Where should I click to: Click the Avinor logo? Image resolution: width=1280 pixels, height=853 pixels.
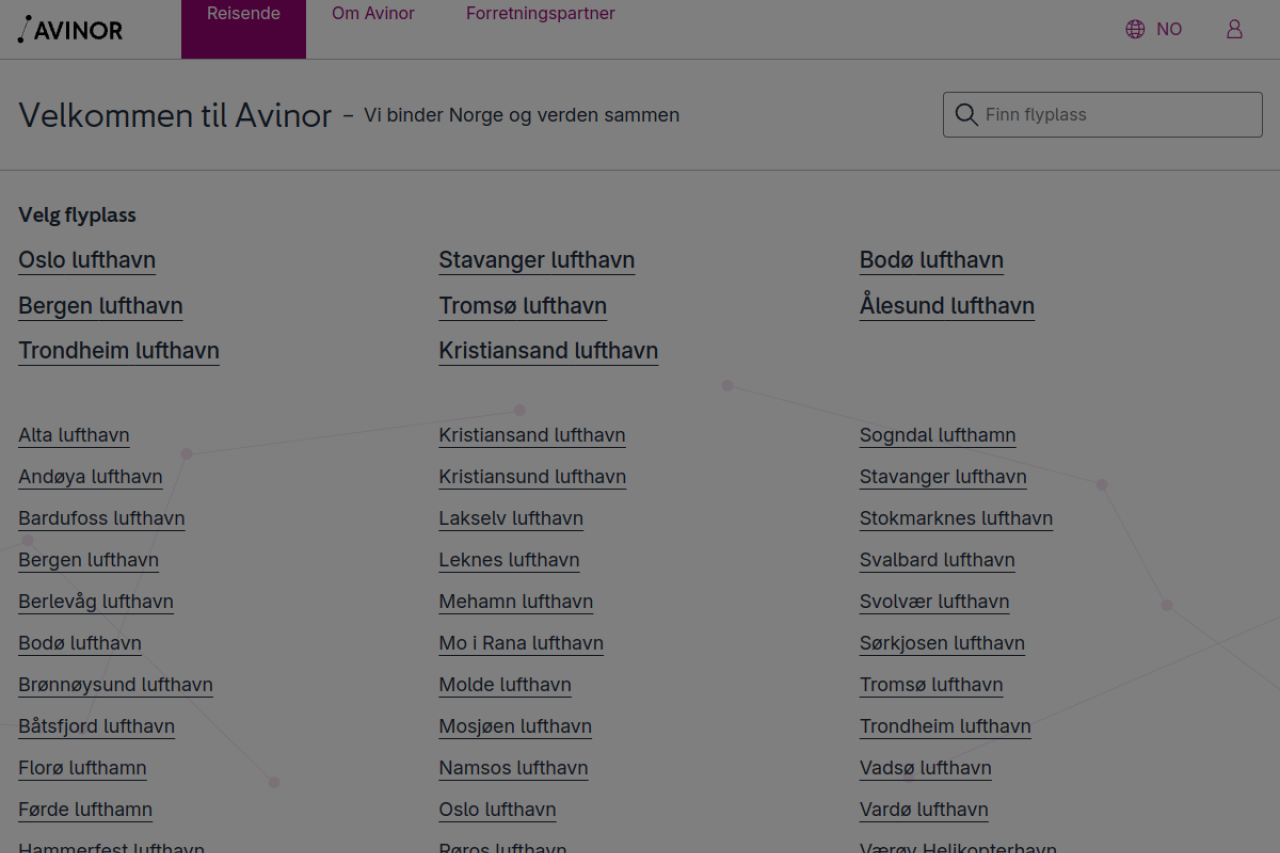[70, 30]
